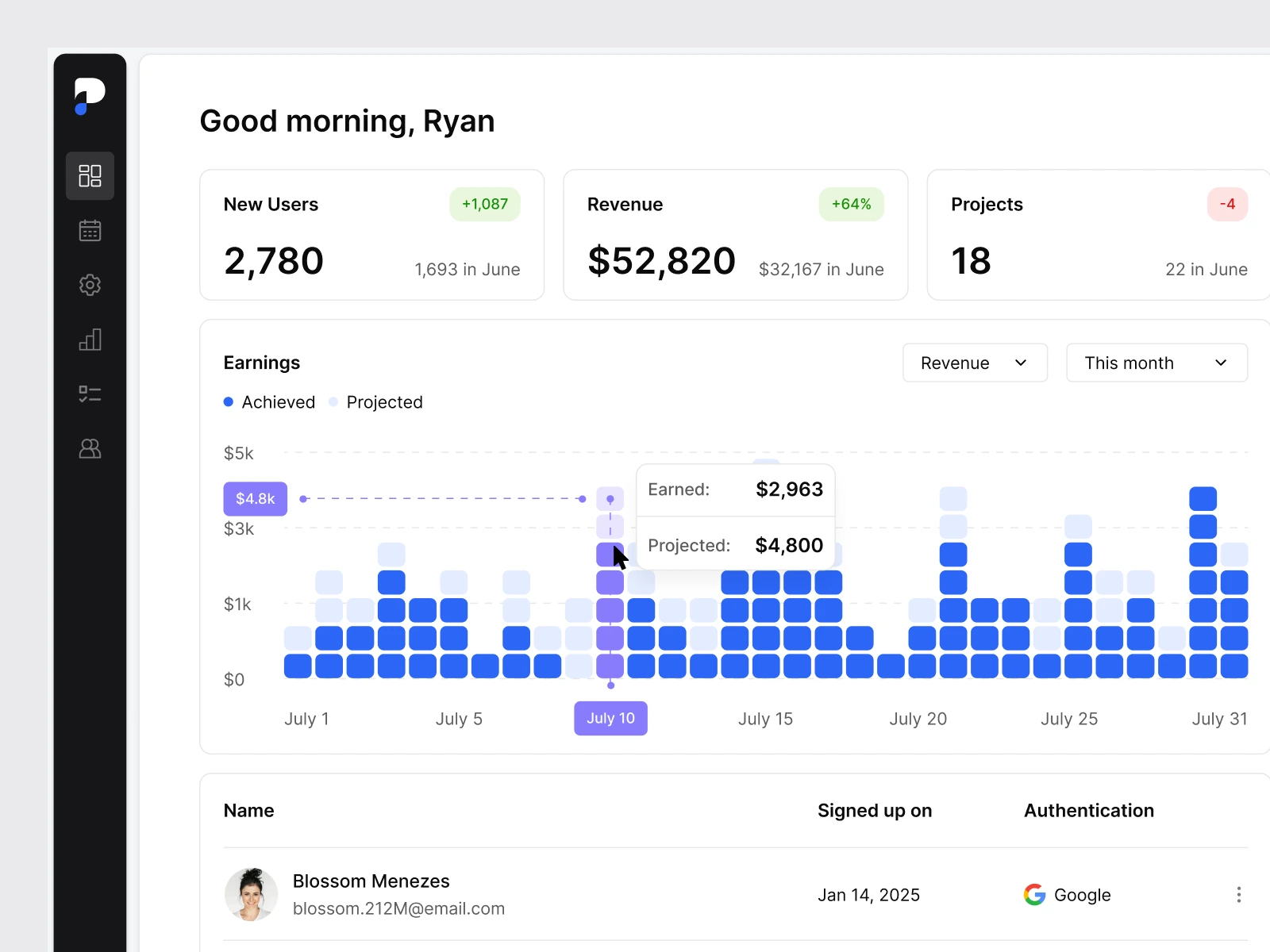Click the $4.8k value marker on the chart

point(255,498)
